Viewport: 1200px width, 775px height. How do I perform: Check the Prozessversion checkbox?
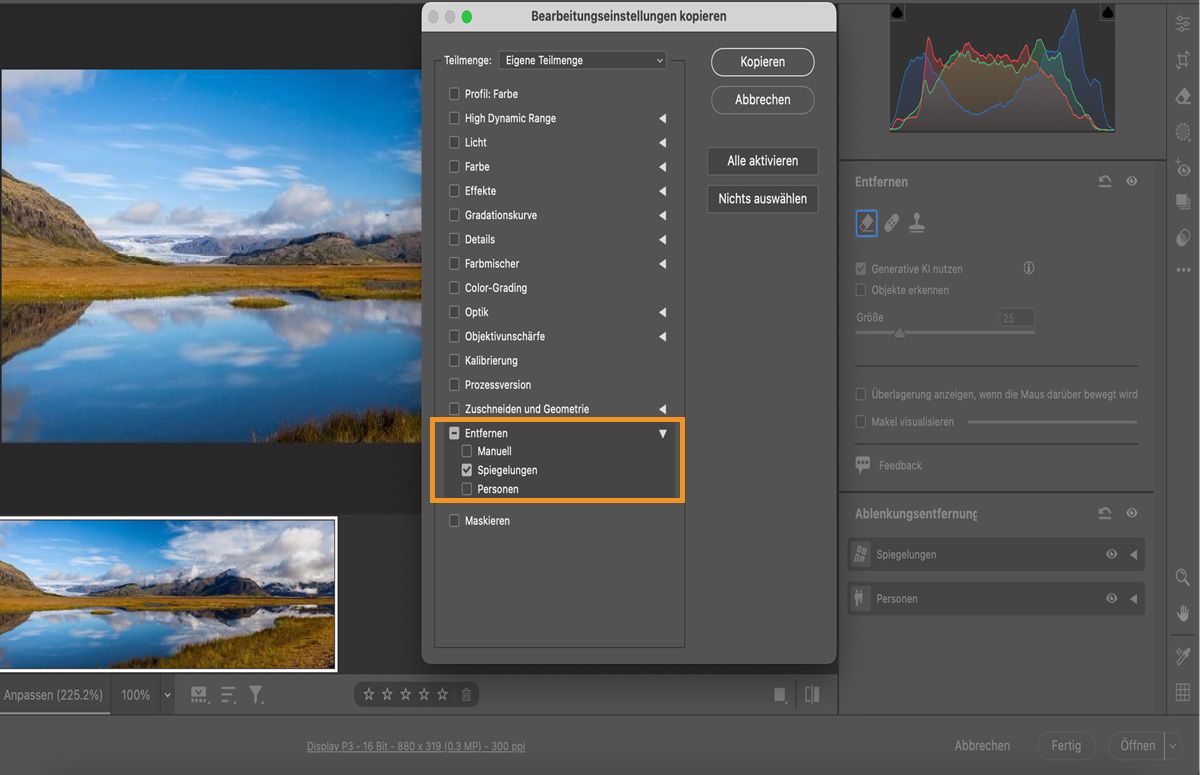455,385
